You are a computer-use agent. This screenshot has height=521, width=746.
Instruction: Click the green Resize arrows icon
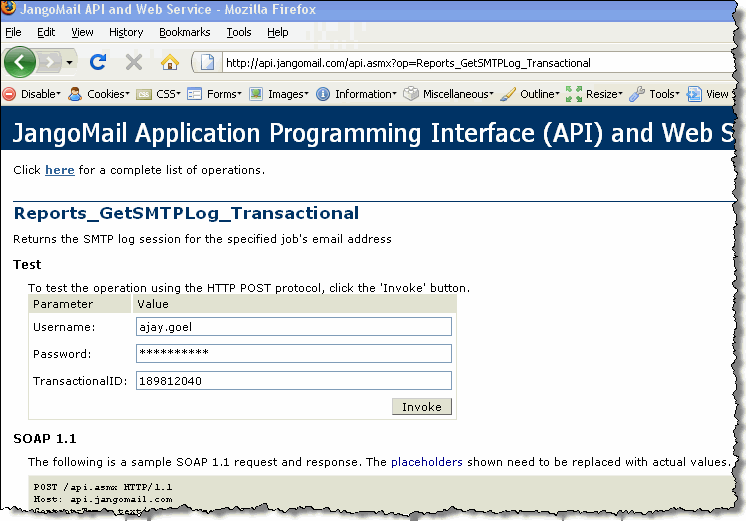[x=574, y=94]
